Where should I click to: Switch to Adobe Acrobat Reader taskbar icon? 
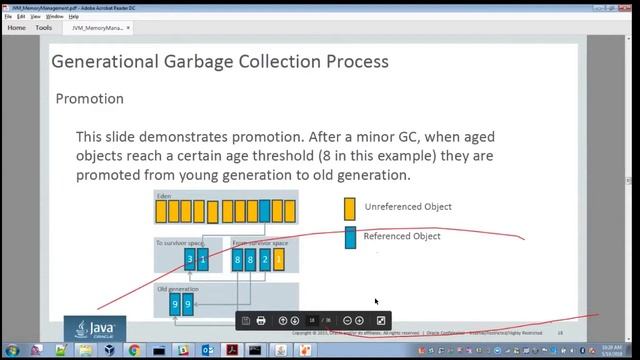click(232, 350)
